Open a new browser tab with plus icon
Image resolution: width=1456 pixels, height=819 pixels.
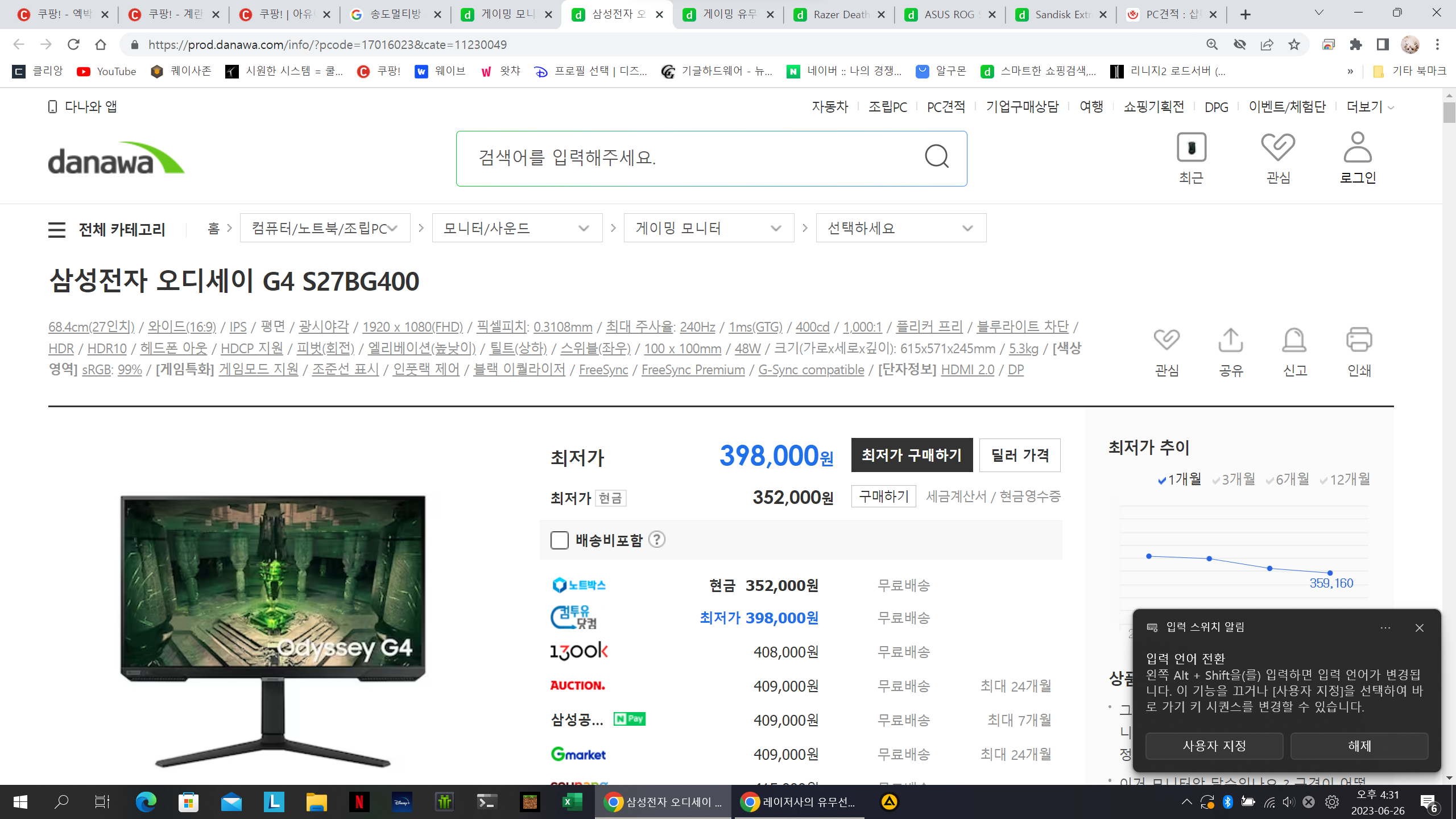coord(1246,15)
